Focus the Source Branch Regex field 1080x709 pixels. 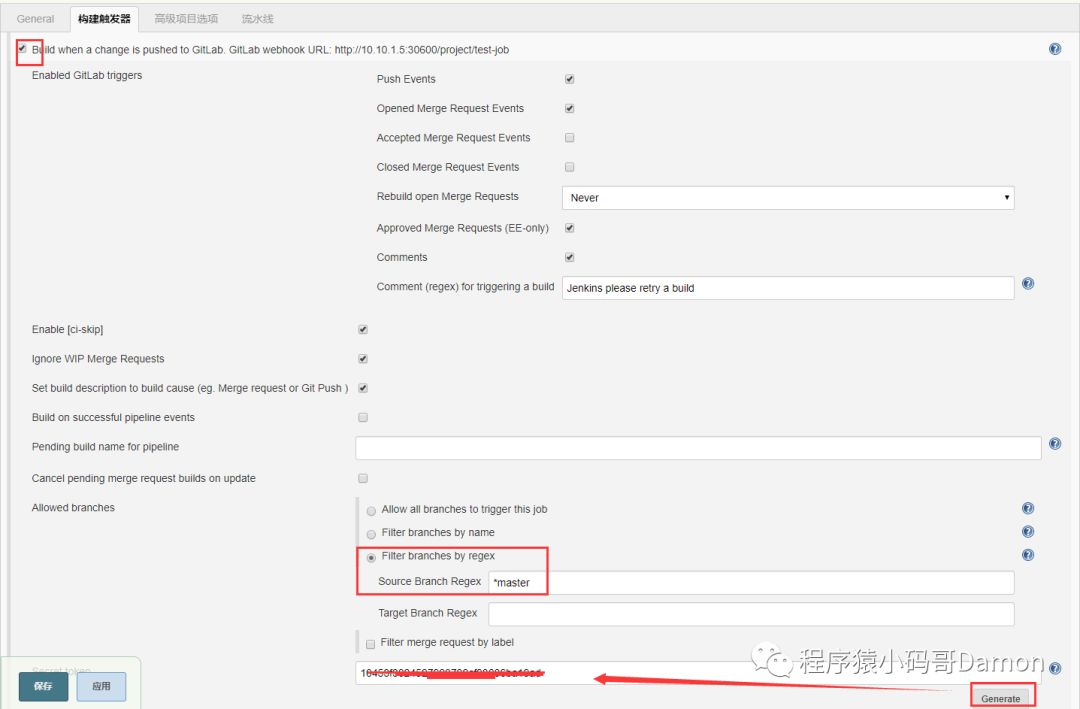pyautogui.click(x=751, y=582)
